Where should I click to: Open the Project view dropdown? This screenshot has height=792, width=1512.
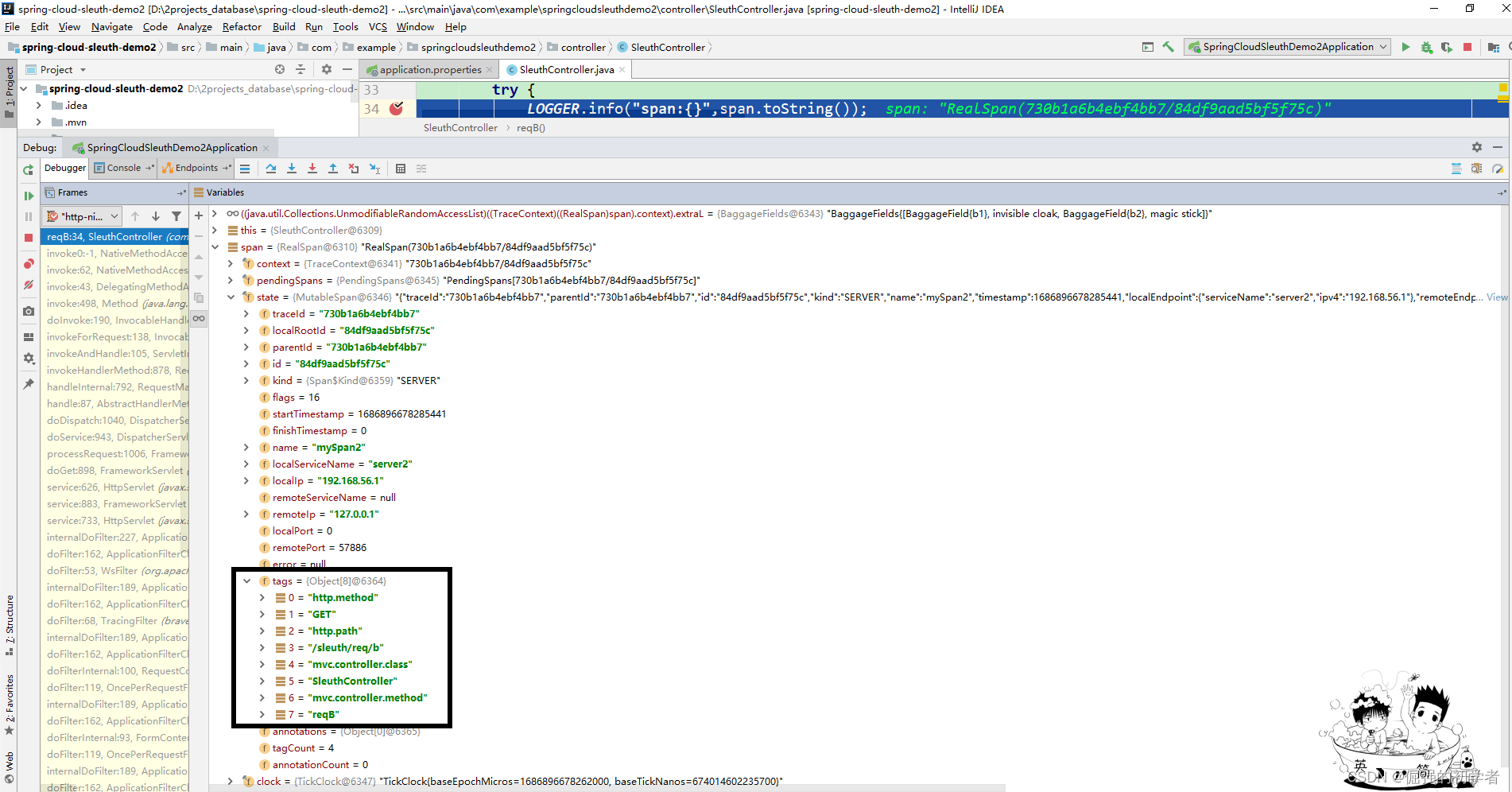coord(56,69)
